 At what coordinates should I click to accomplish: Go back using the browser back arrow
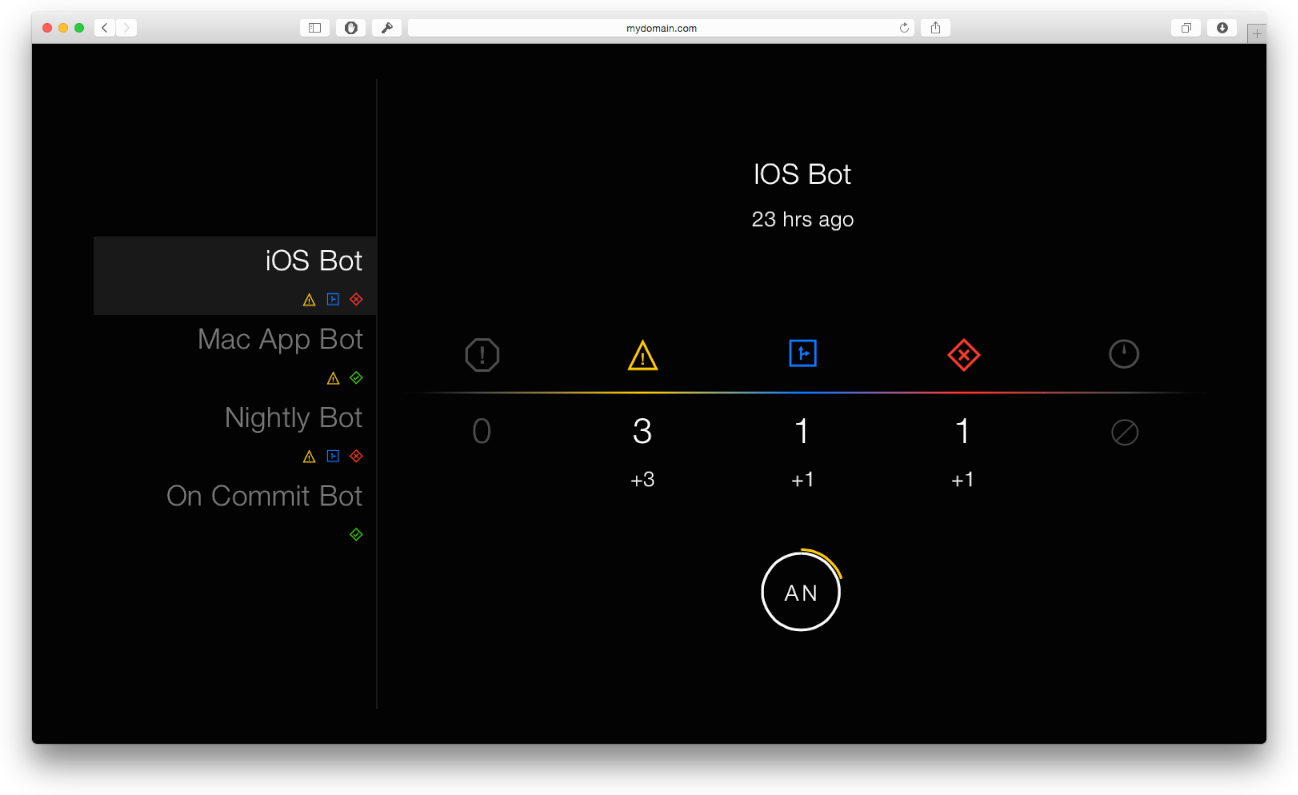point(105,28)
